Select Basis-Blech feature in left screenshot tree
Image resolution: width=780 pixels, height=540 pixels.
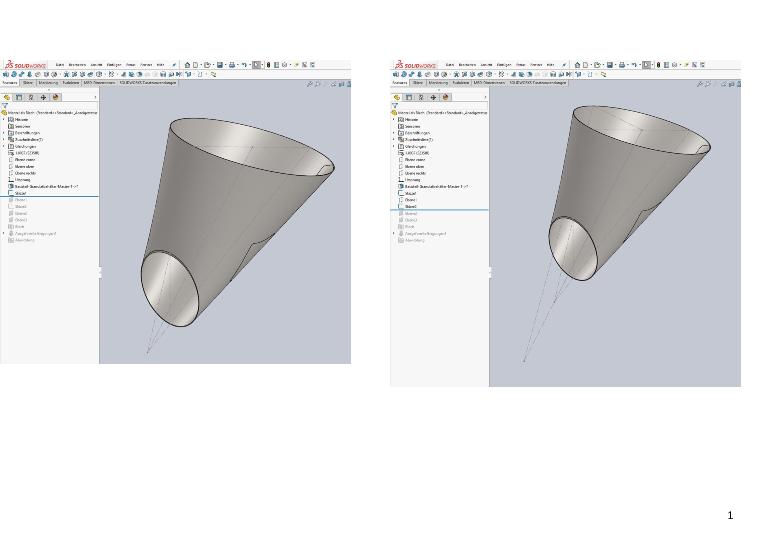coord(43,186)
